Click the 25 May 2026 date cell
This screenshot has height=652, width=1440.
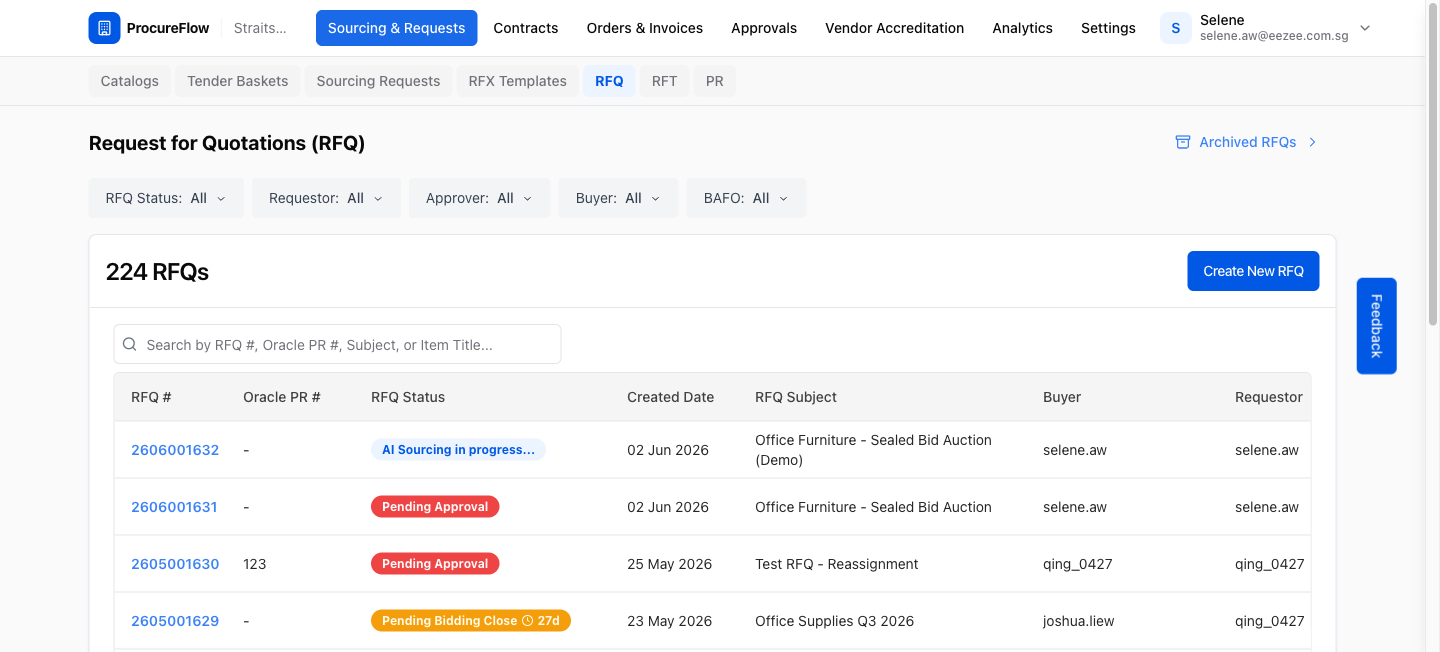point(670,564)
